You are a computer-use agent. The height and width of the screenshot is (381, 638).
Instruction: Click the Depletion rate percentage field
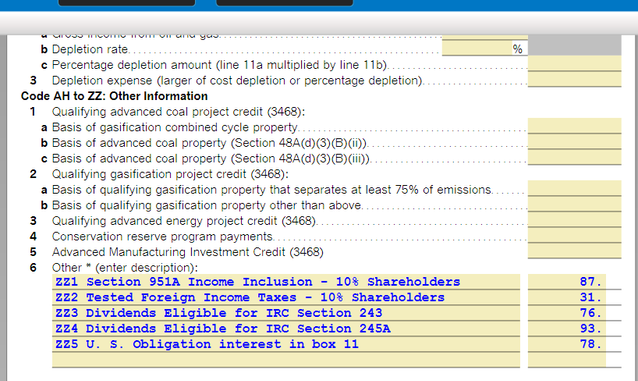tap(476, 49)
